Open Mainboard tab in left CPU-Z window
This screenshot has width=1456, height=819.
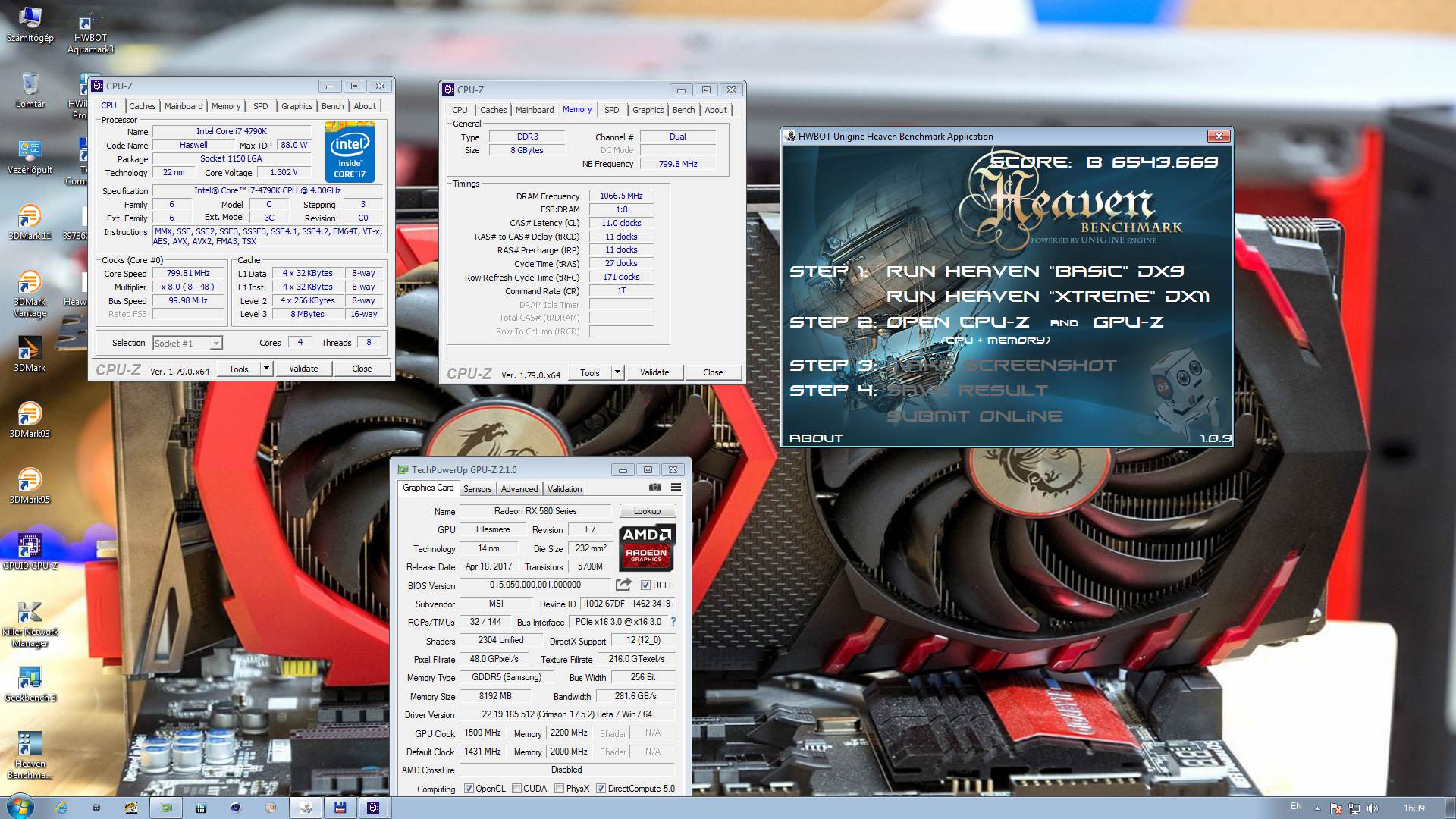coord(184,106)
